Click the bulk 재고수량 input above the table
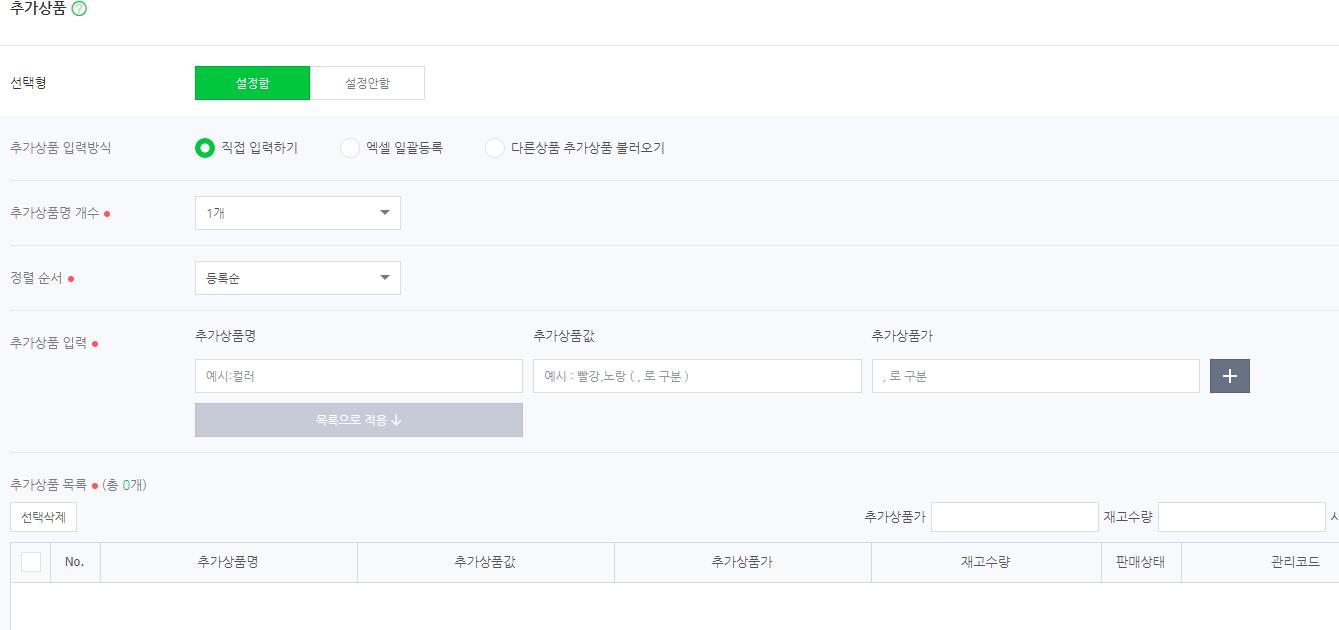The width and height of the screenshot is (1339, 630). pyautogui.click(x=1242, y=517)
